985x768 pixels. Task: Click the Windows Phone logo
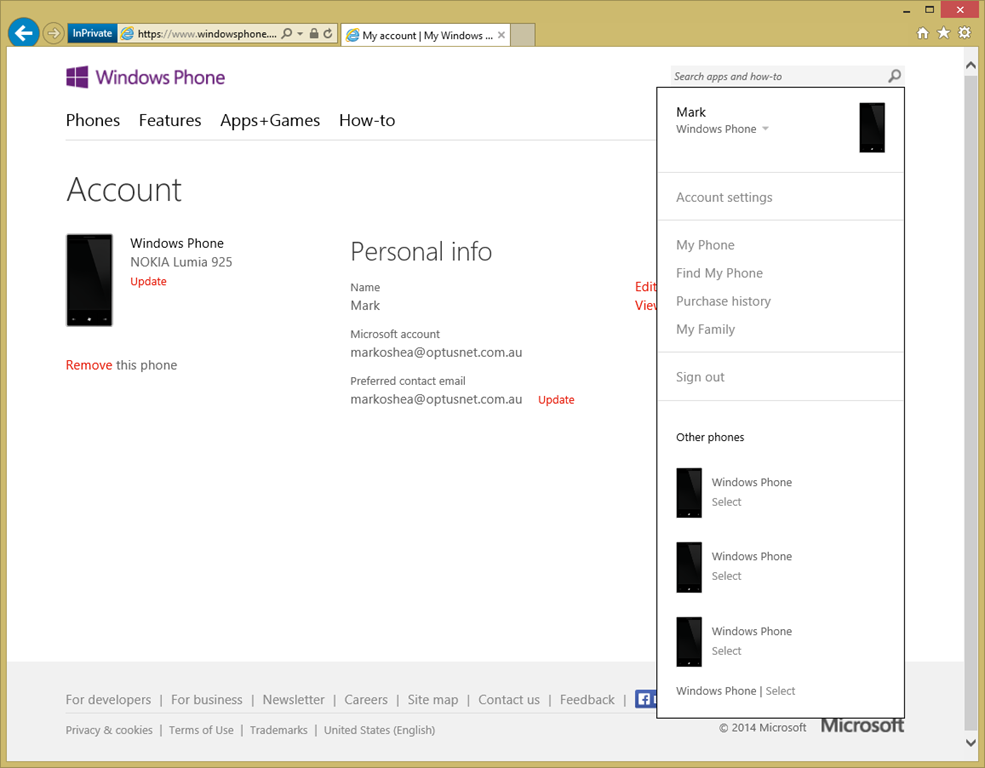(x=146, y=77)
